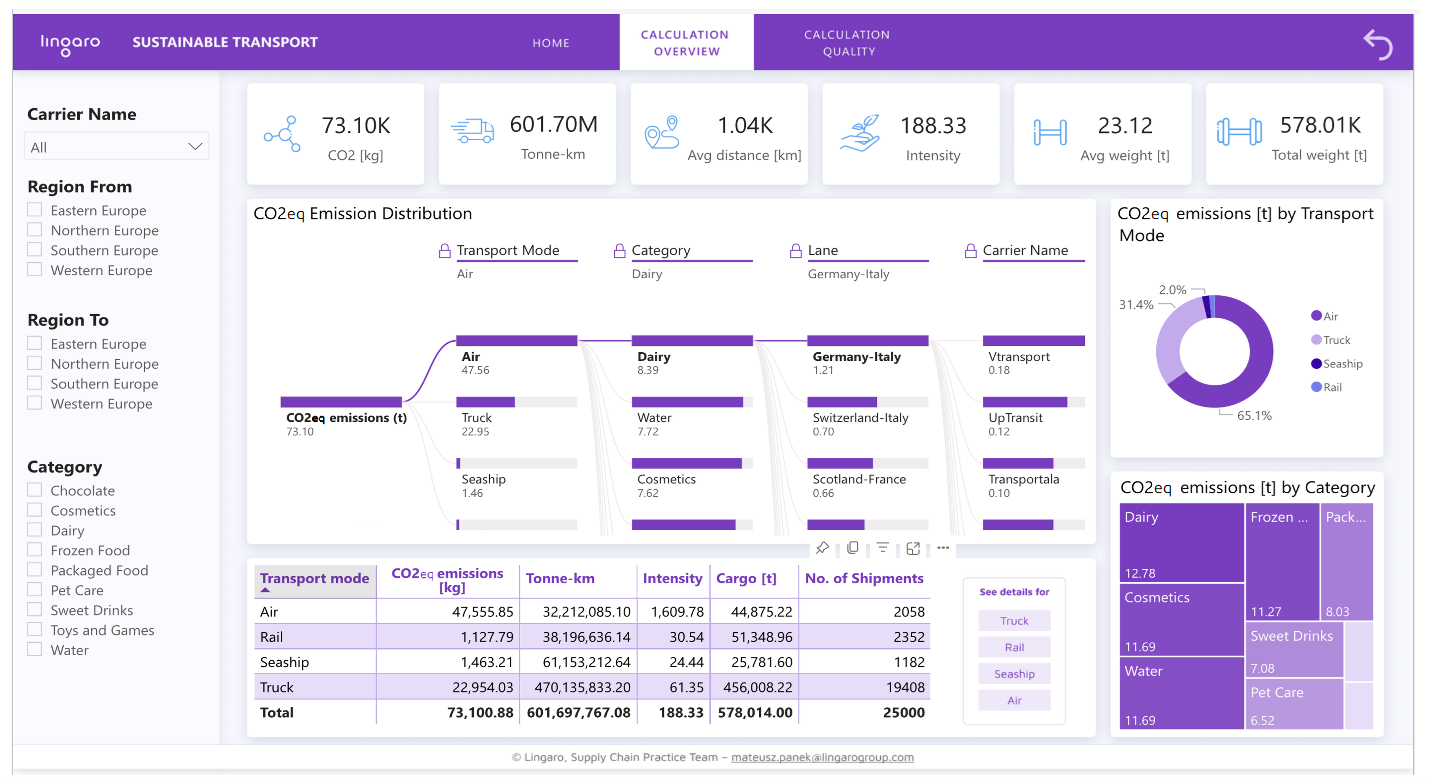
Task: Check Western Europe under Region To
Action: pos(35,403)
